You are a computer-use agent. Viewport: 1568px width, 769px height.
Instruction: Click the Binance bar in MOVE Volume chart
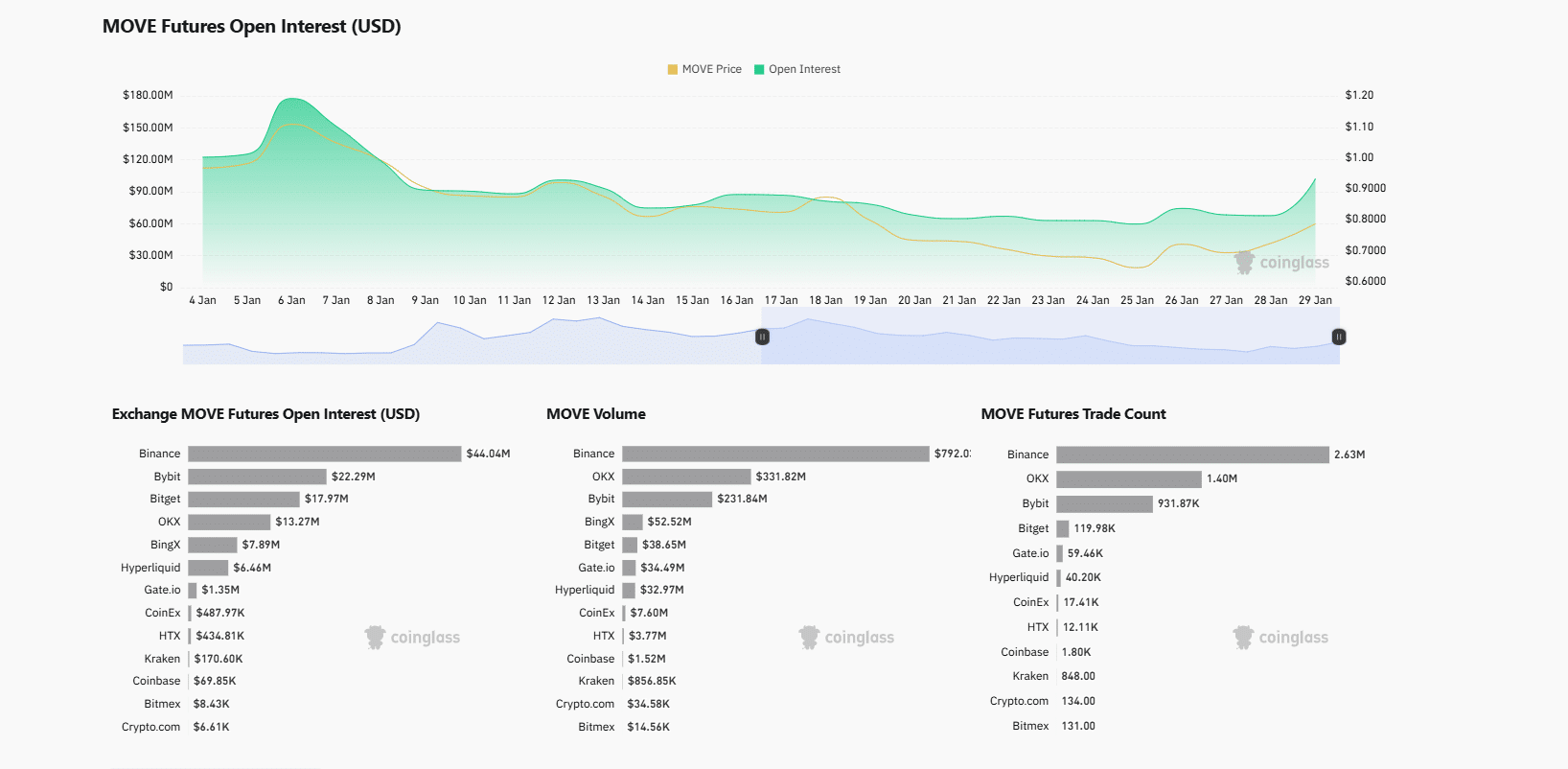click(775, 454)
